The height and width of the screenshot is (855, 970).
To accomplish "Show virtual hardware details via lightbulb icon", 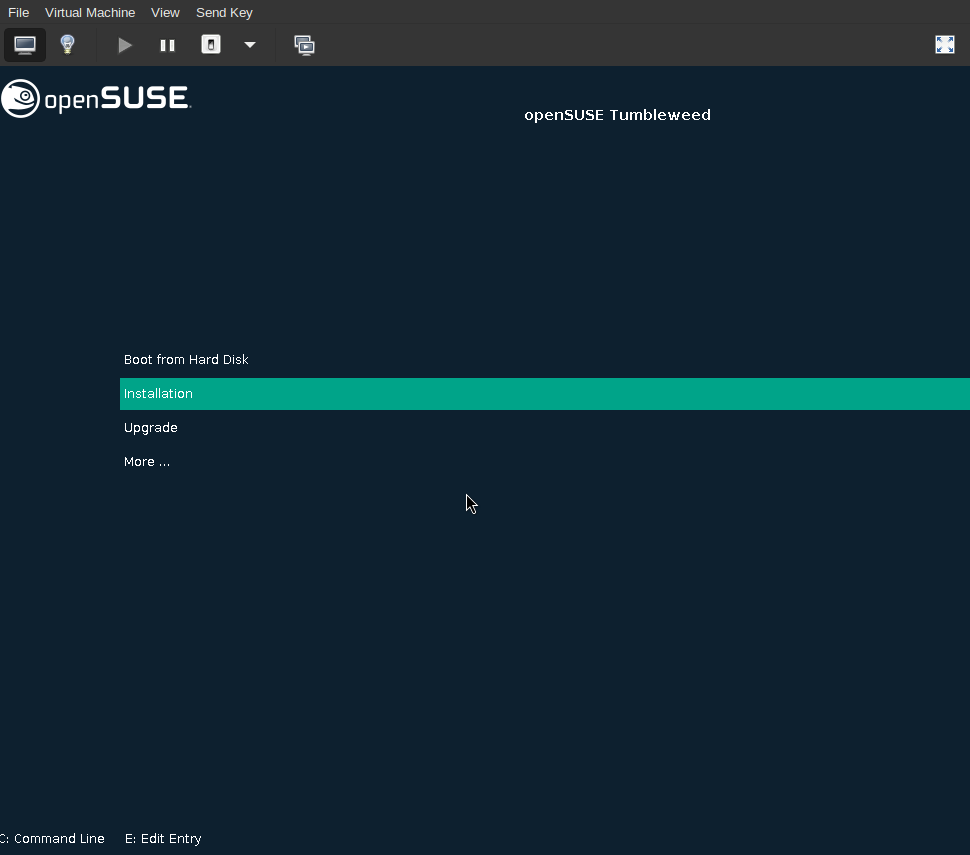I will (x=67, y=44).
